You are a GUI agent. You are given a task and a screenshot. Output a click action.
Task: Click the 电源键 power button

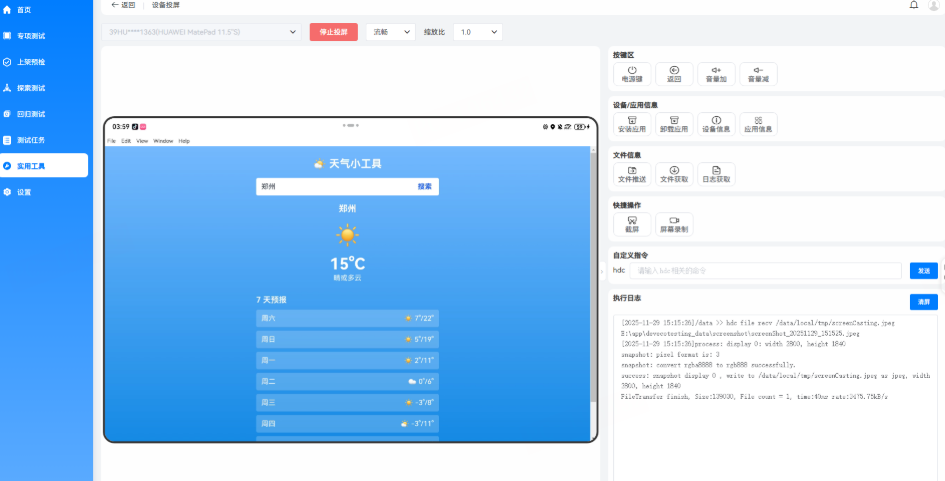tap(632, 74)
